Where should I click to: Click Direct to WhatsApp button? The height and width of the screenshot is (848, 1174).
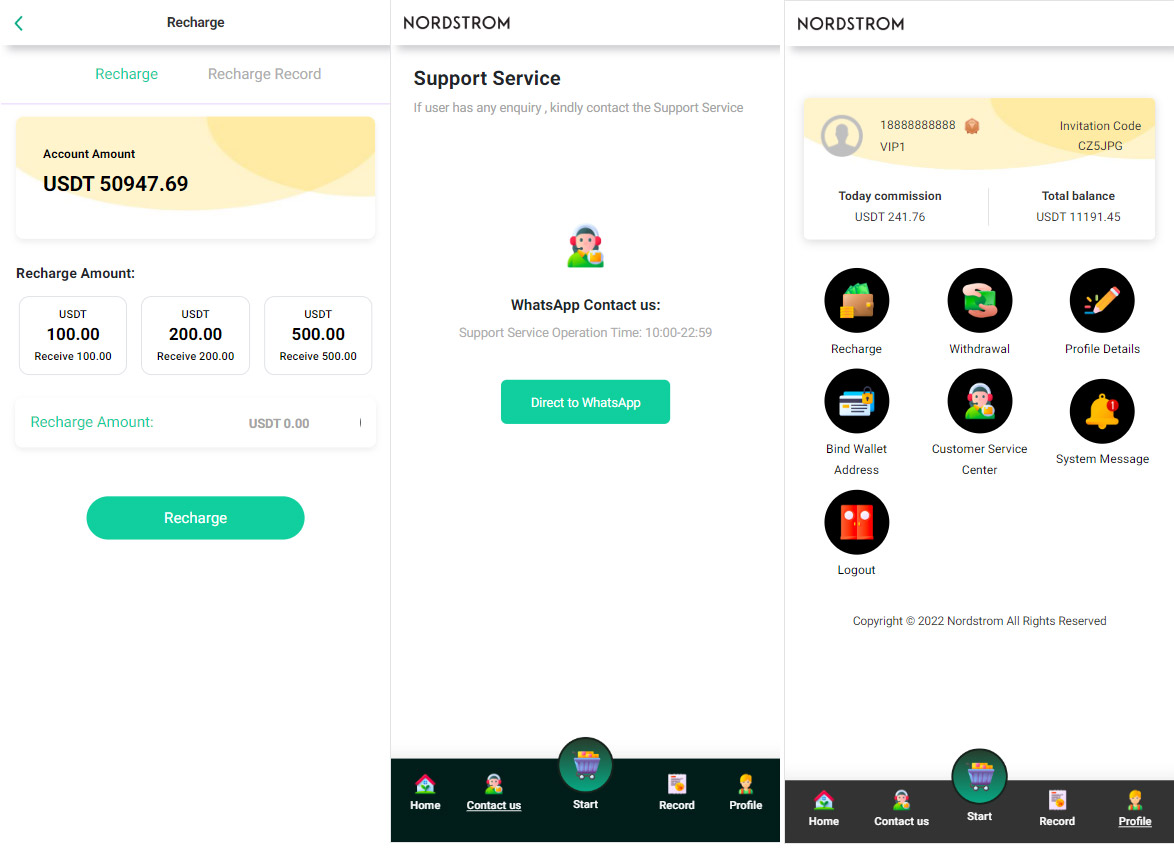[586, 402]
